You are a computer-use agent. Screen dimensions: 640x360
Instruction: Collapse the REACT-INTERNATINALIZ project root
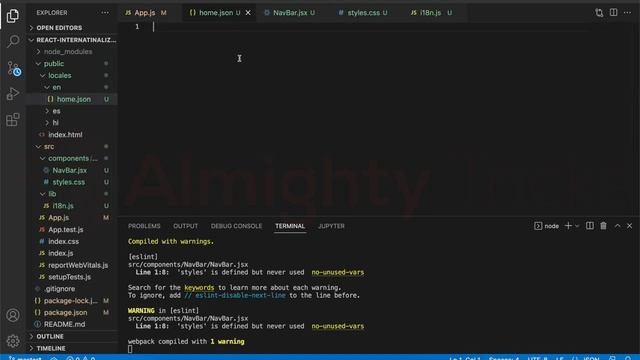(72, 40)
